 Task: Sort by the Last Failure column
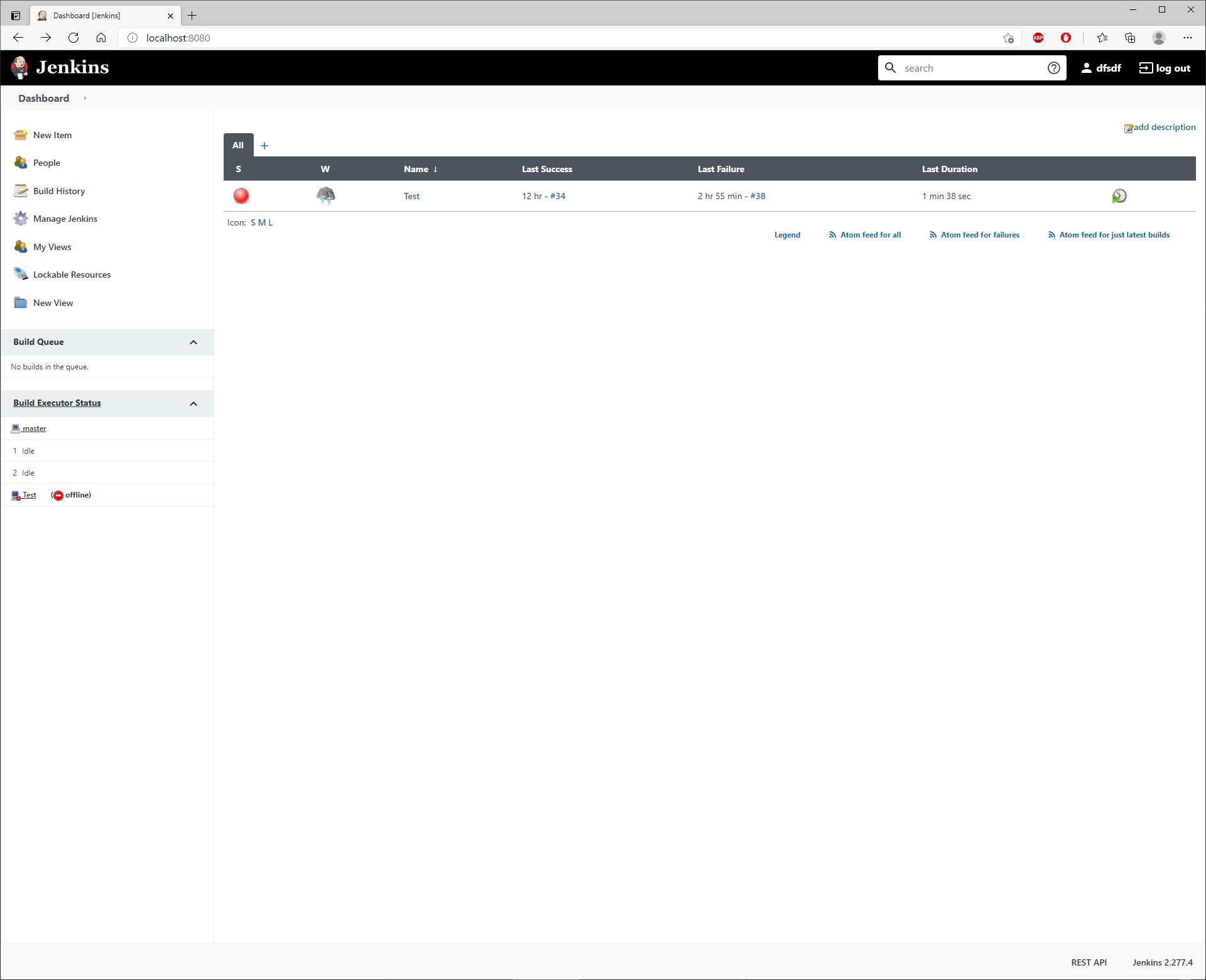(x=720, y=169)
